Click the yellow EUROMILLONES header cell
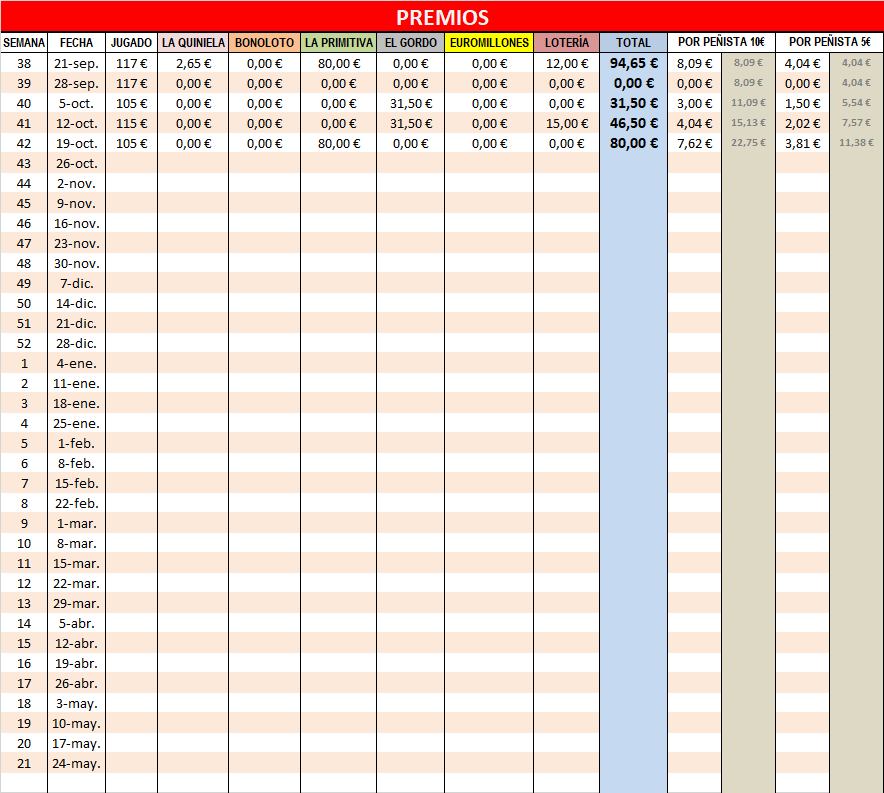 point(489,43)
